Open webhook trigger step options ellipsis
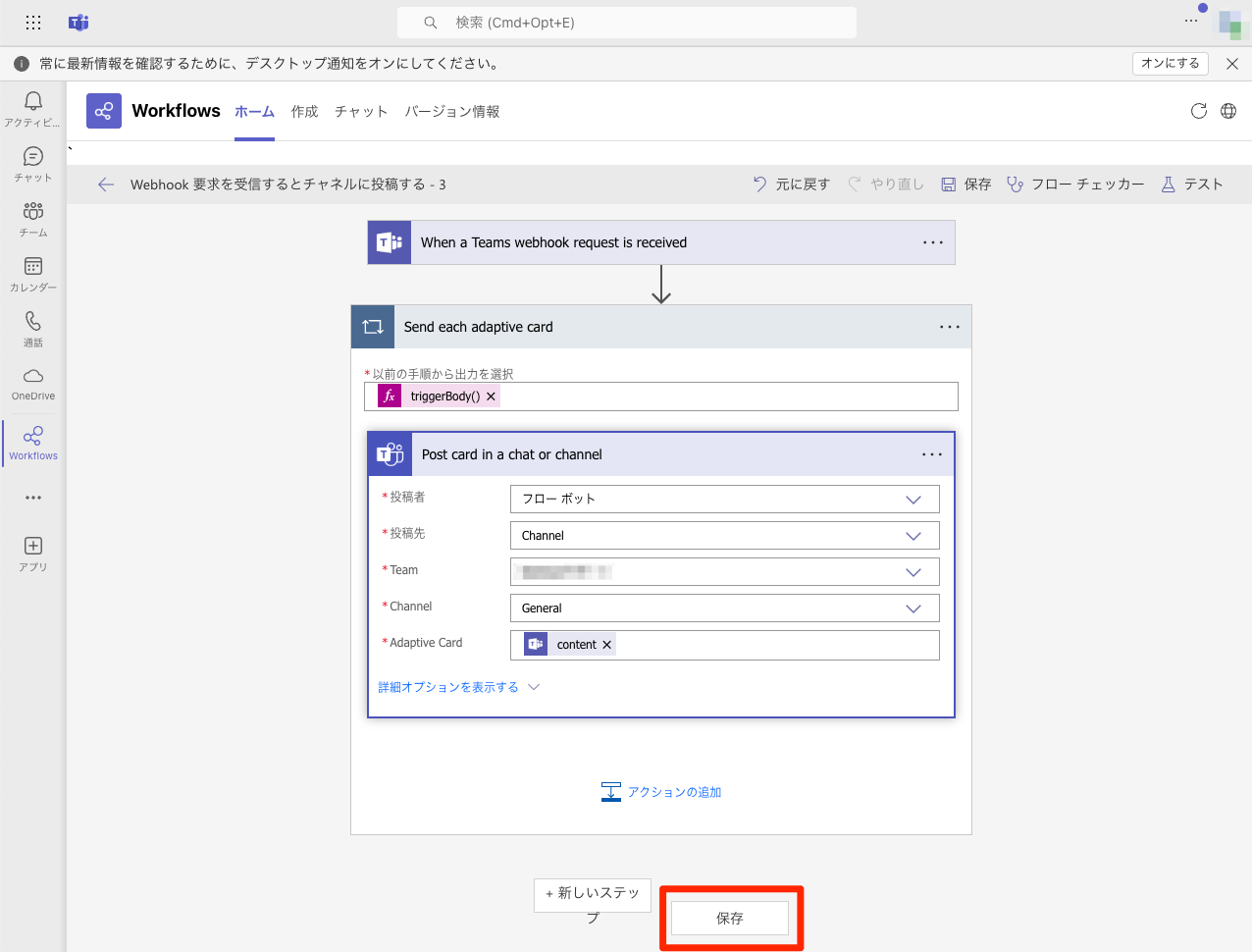 tap(933, 242)
